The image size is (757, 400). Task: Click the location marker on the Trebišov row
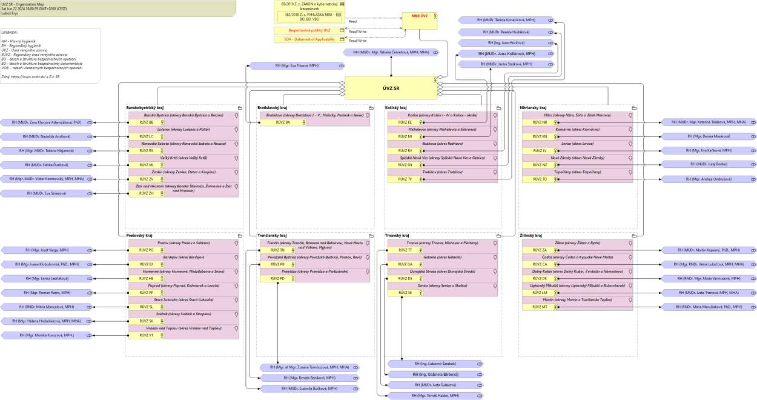tap(495, 172)
